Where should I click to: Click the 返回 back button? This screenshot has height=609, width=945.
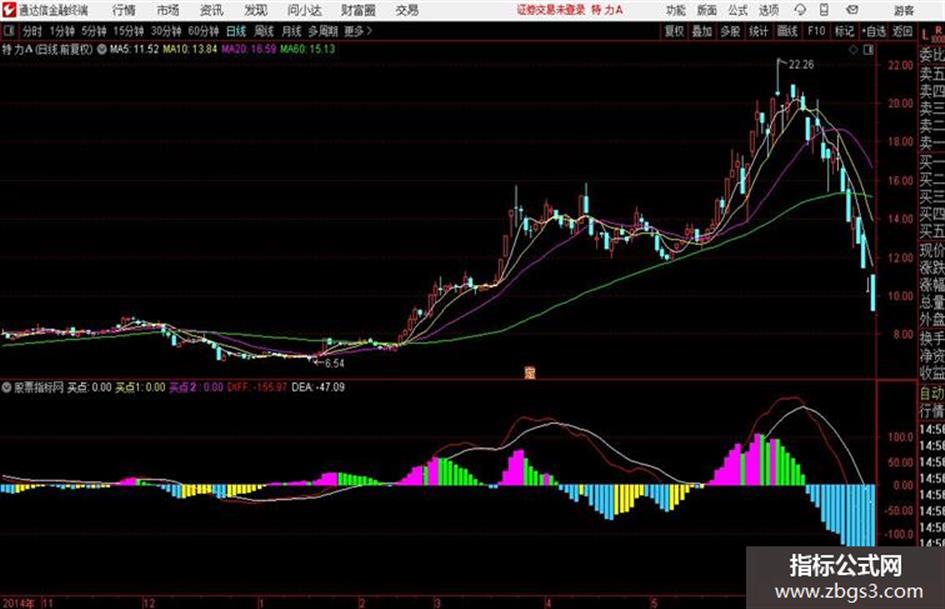pos(902,31)
